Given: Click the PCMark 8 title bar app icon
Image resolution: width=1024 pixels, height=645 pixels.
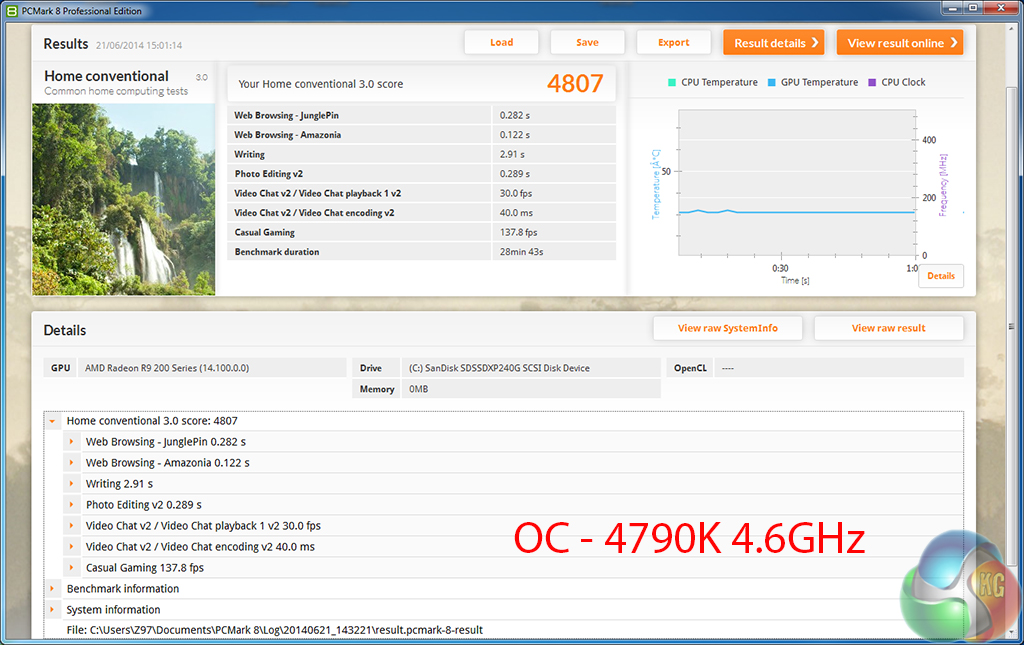Looking at the screenshot, I should point(12,10).
